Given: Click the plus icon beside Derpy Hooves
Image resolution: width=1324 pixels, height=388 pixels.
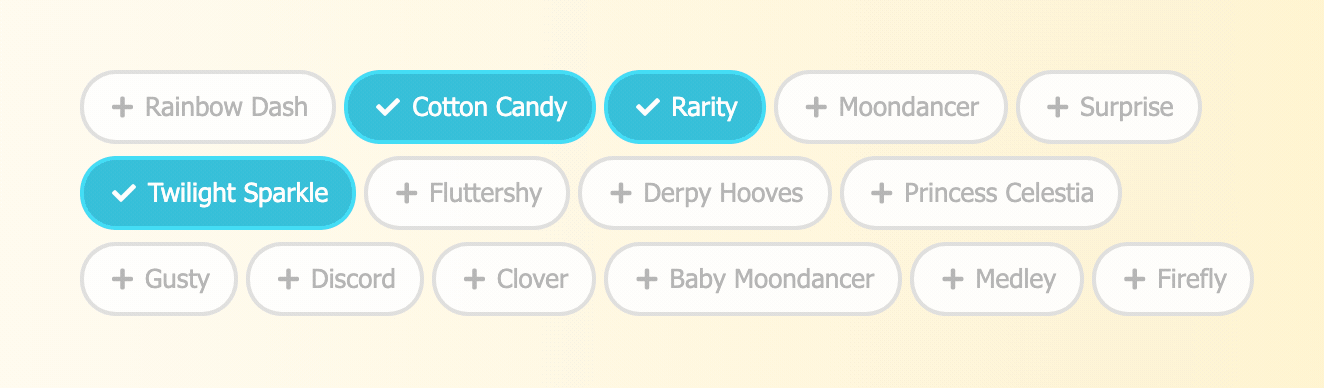Looking at the screenshot, I should (x=620, y=193).
